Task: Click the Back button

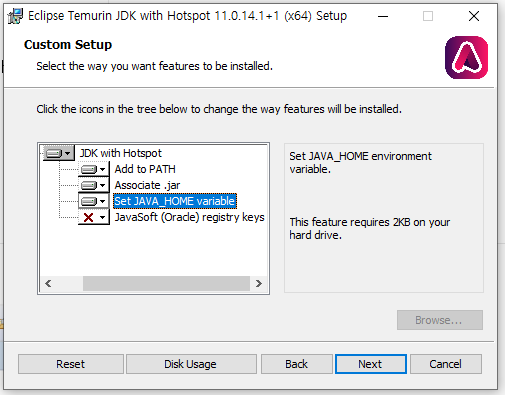Action: click(x=297, y=364)
